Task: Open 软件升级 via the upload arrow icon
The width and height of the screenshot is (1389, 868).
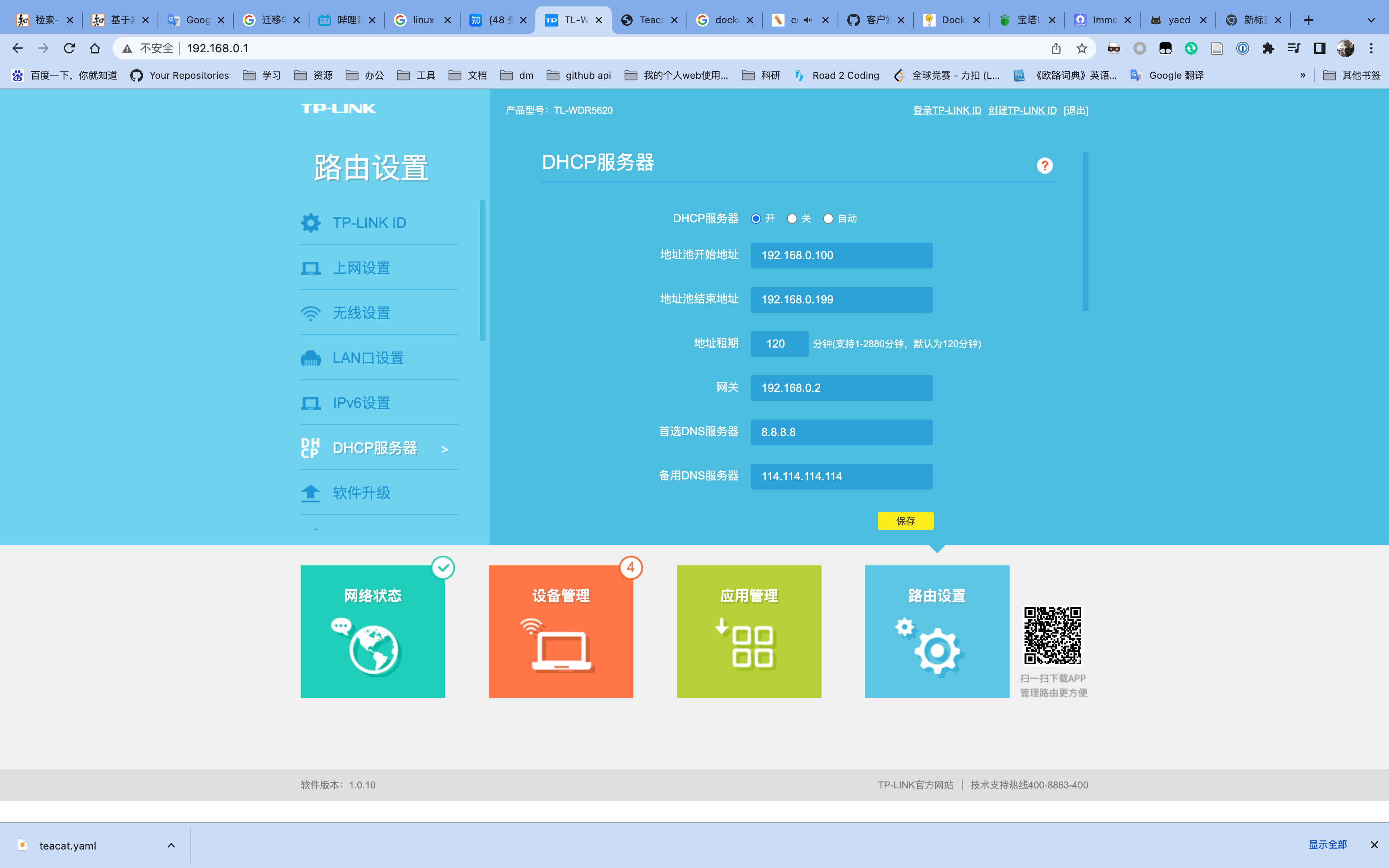Action: [x=311, y=493]
